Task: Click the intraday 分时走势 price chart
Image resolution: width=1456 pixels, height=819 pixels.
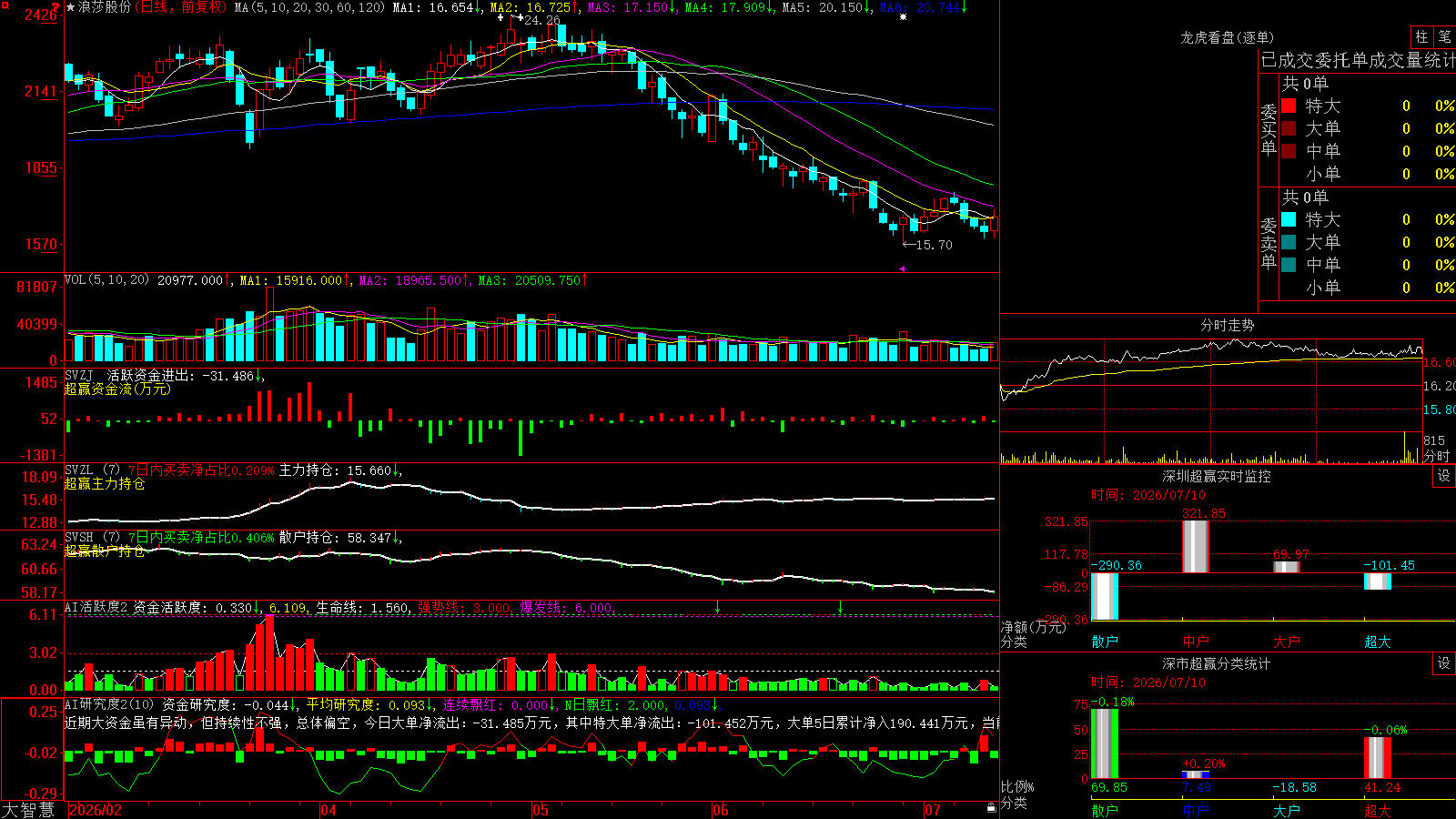Action: 1211,385
